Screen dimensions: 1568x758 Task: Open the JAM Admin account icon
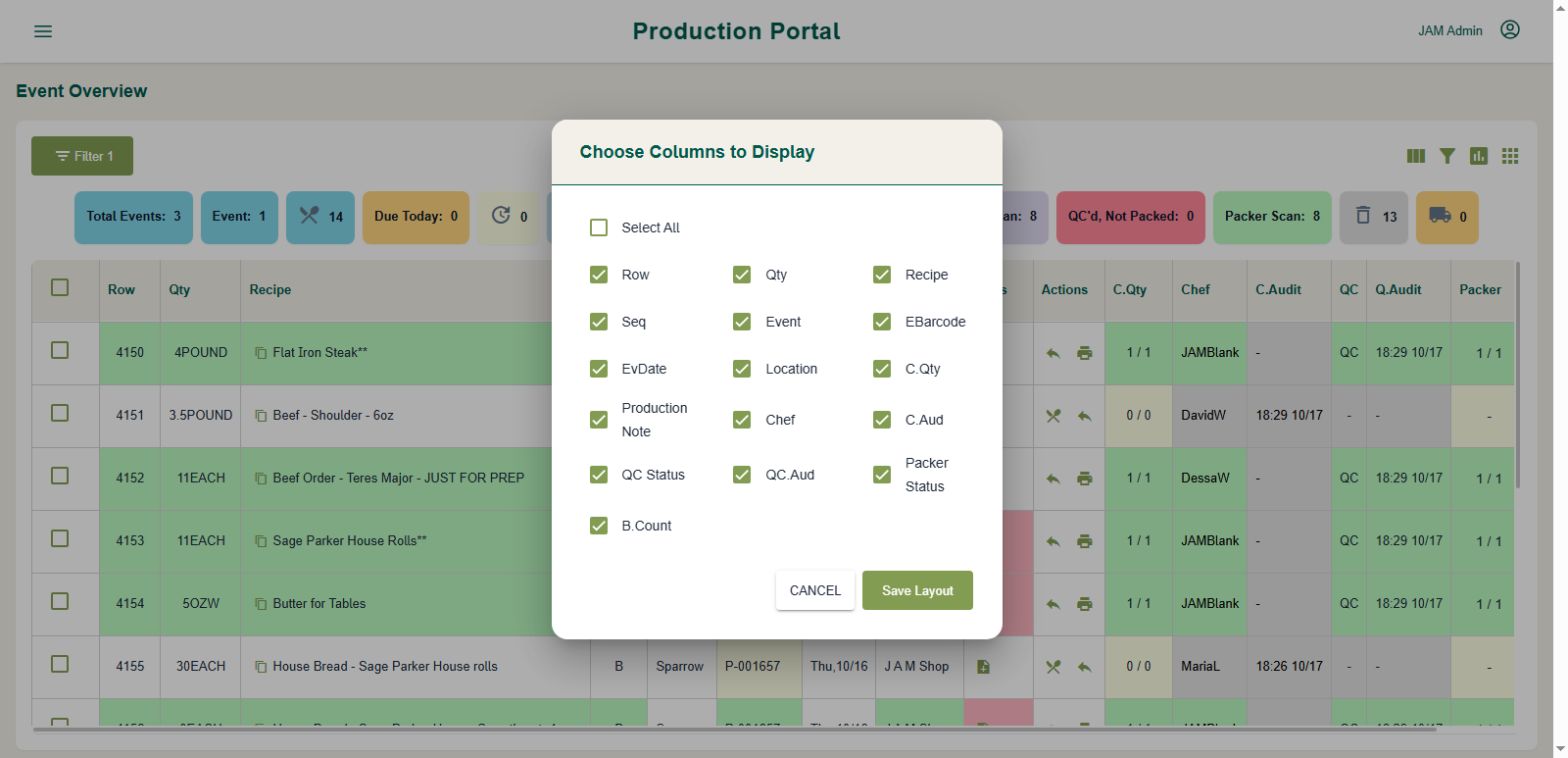click(x=1510, y=30)
